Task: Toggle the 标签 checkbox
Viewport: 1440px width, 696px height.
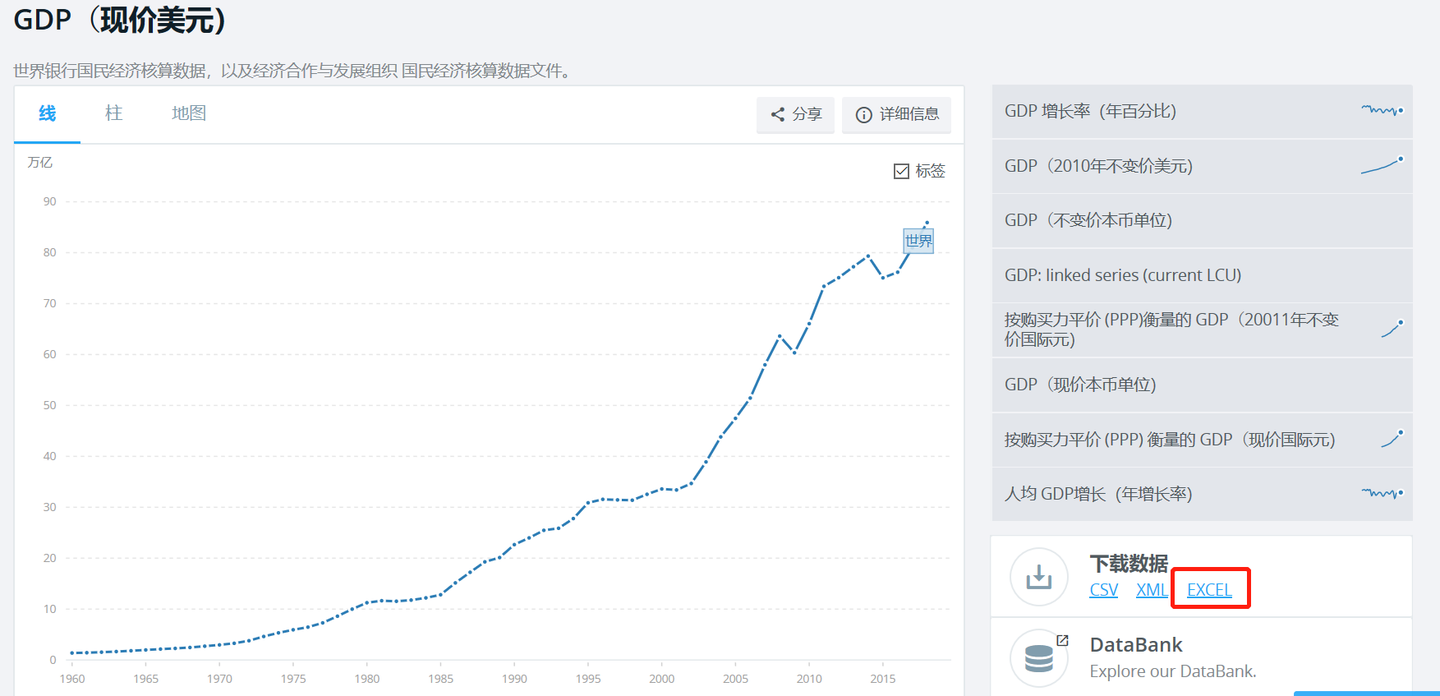Action: click(901, 171)
